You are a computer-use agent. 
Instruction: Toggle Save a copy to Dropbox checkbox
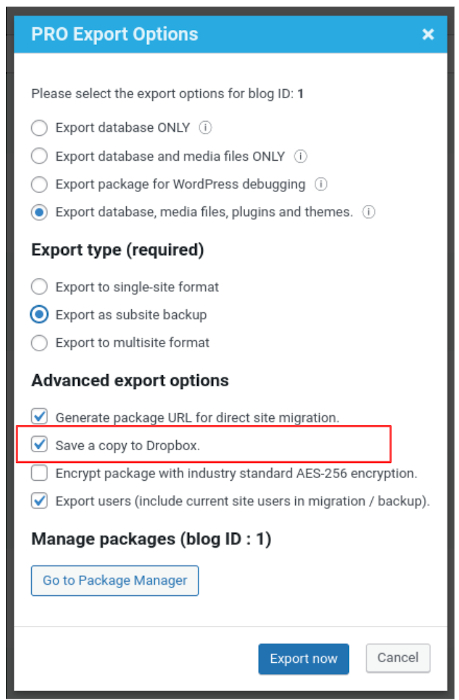tap(39, 445)
